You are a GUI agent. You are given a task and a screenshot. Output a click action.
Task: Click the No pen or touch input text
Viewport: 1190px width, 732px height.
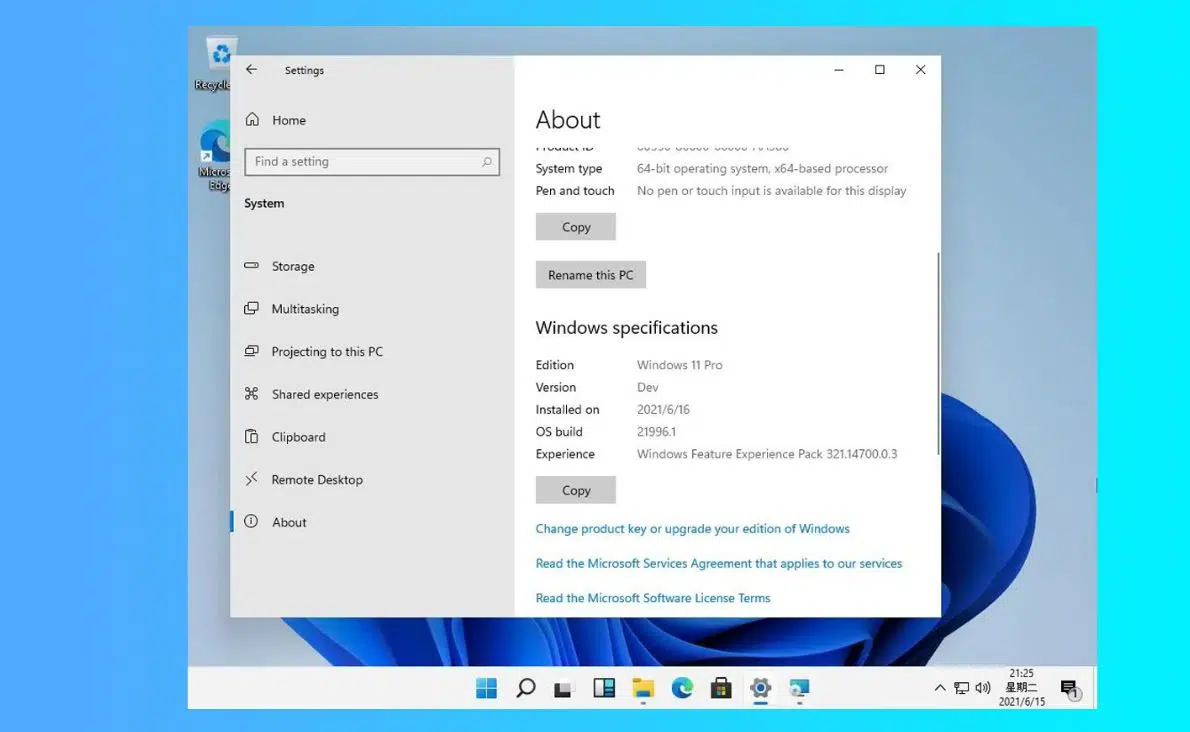click(771, 190)
